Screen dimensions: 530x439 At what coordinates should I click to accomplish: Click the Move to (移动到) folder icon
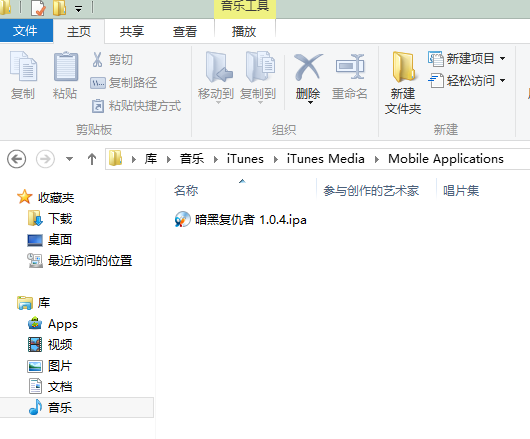(x=218, y=67)
